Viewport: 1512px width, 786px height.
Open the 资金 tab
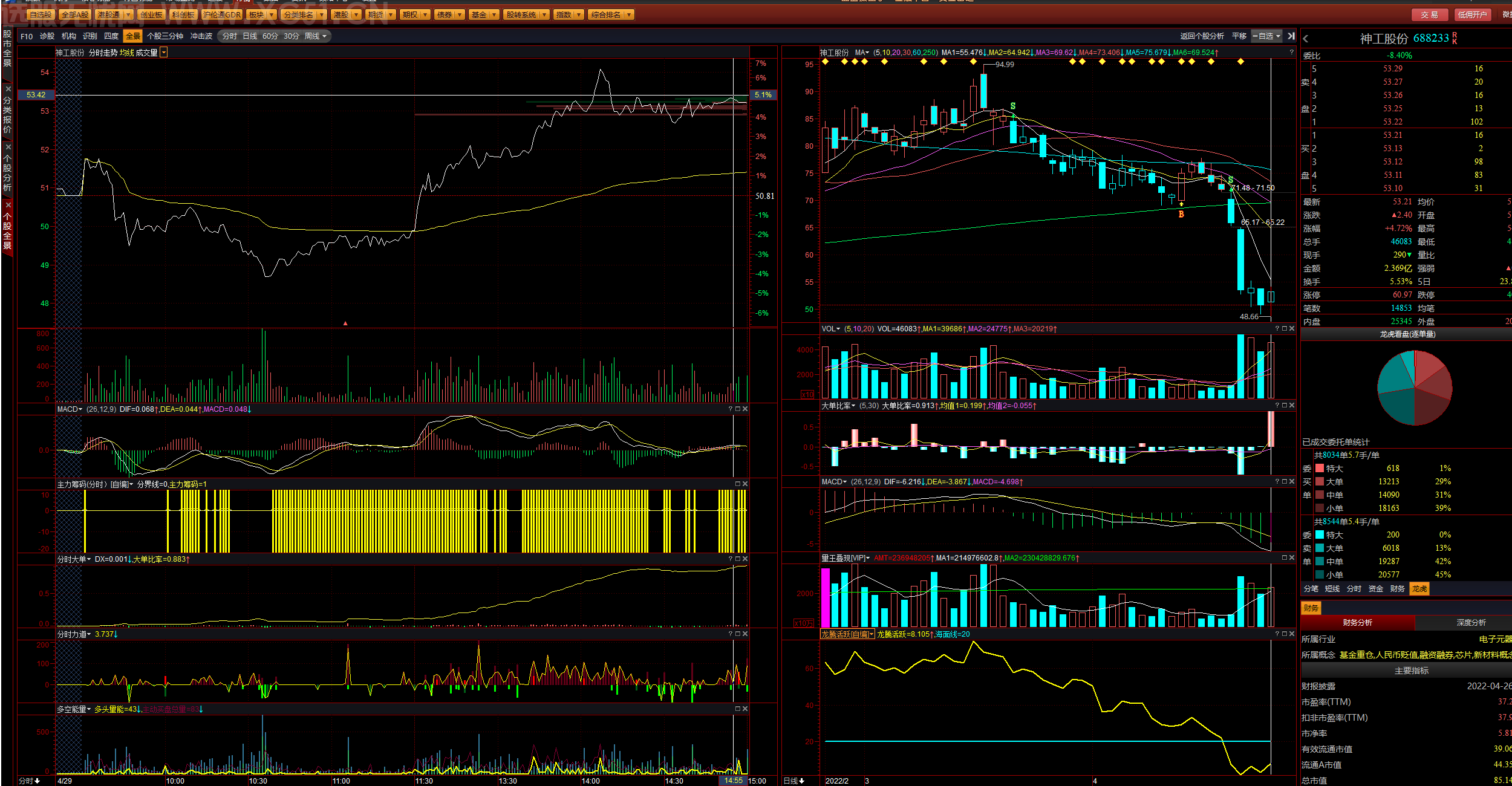coord(1376,589)
